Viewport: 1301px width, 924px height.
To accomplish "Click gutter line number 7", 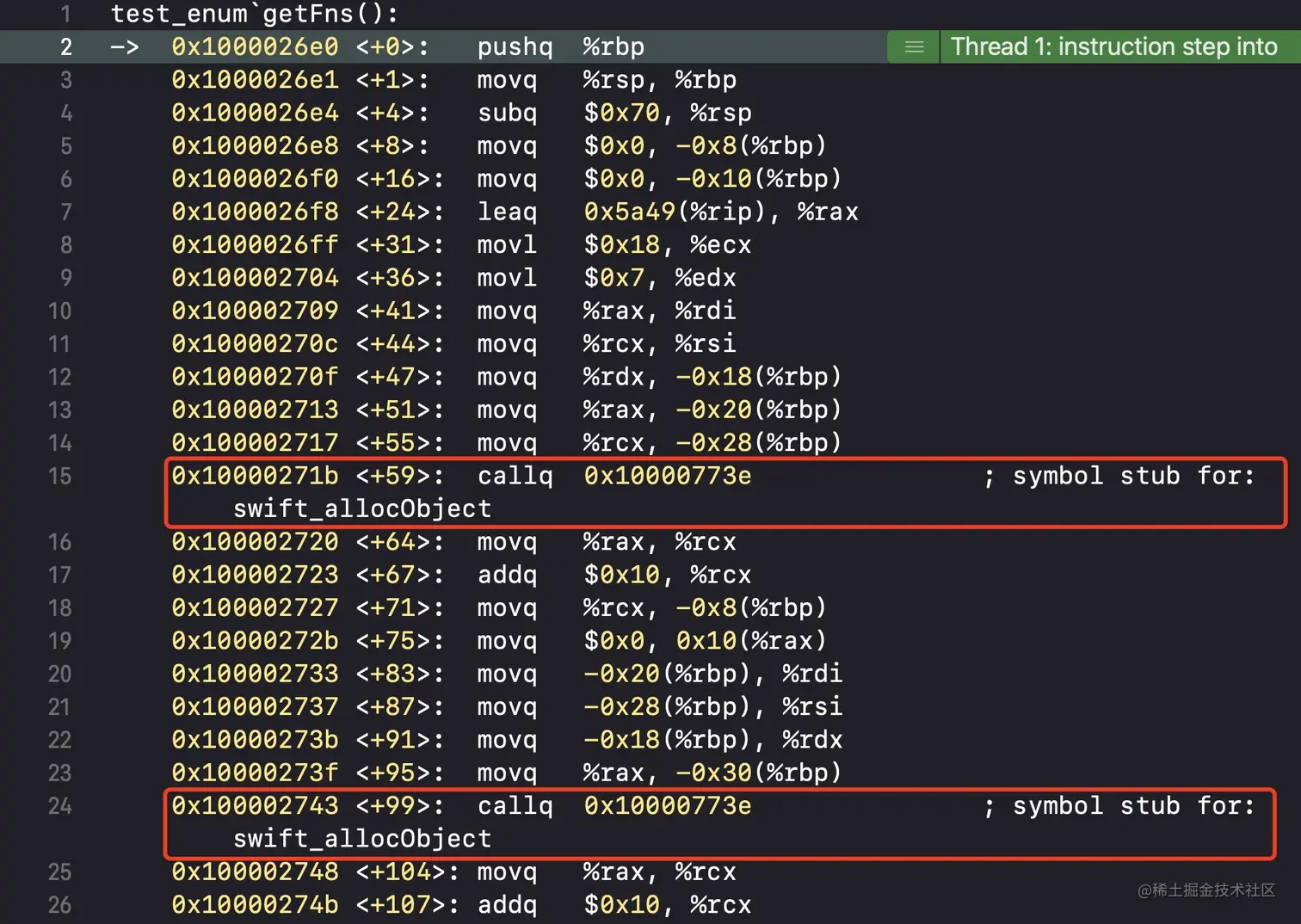I will click(66, 212).
